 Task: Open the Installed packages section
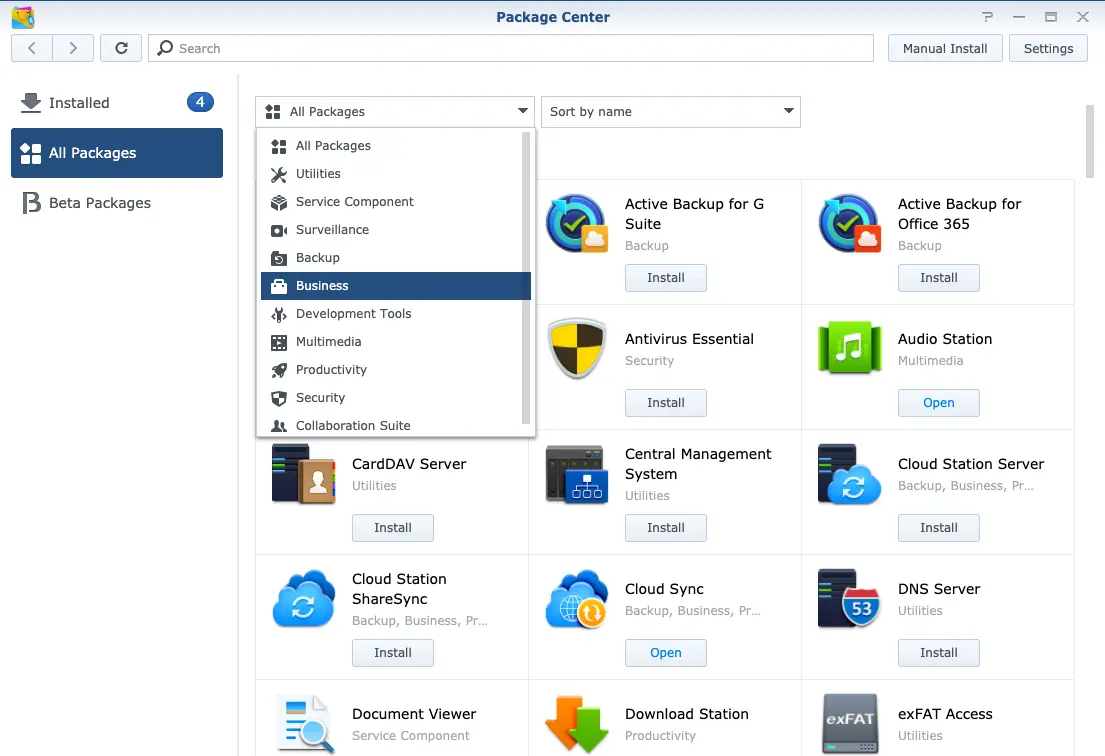click(117, 103)
